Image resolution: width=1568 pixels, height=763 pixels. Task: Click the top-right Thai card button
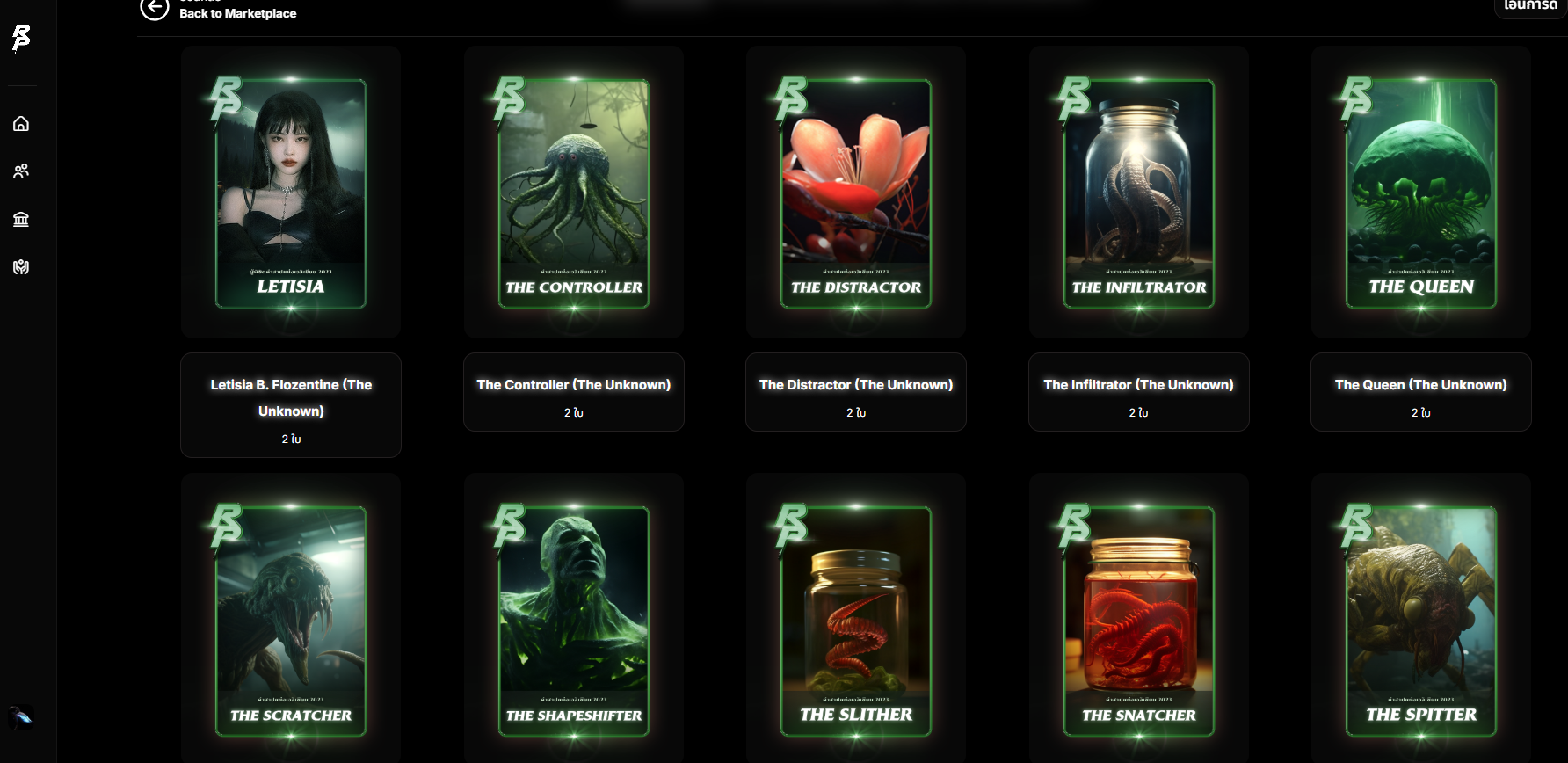point(1530,7)
